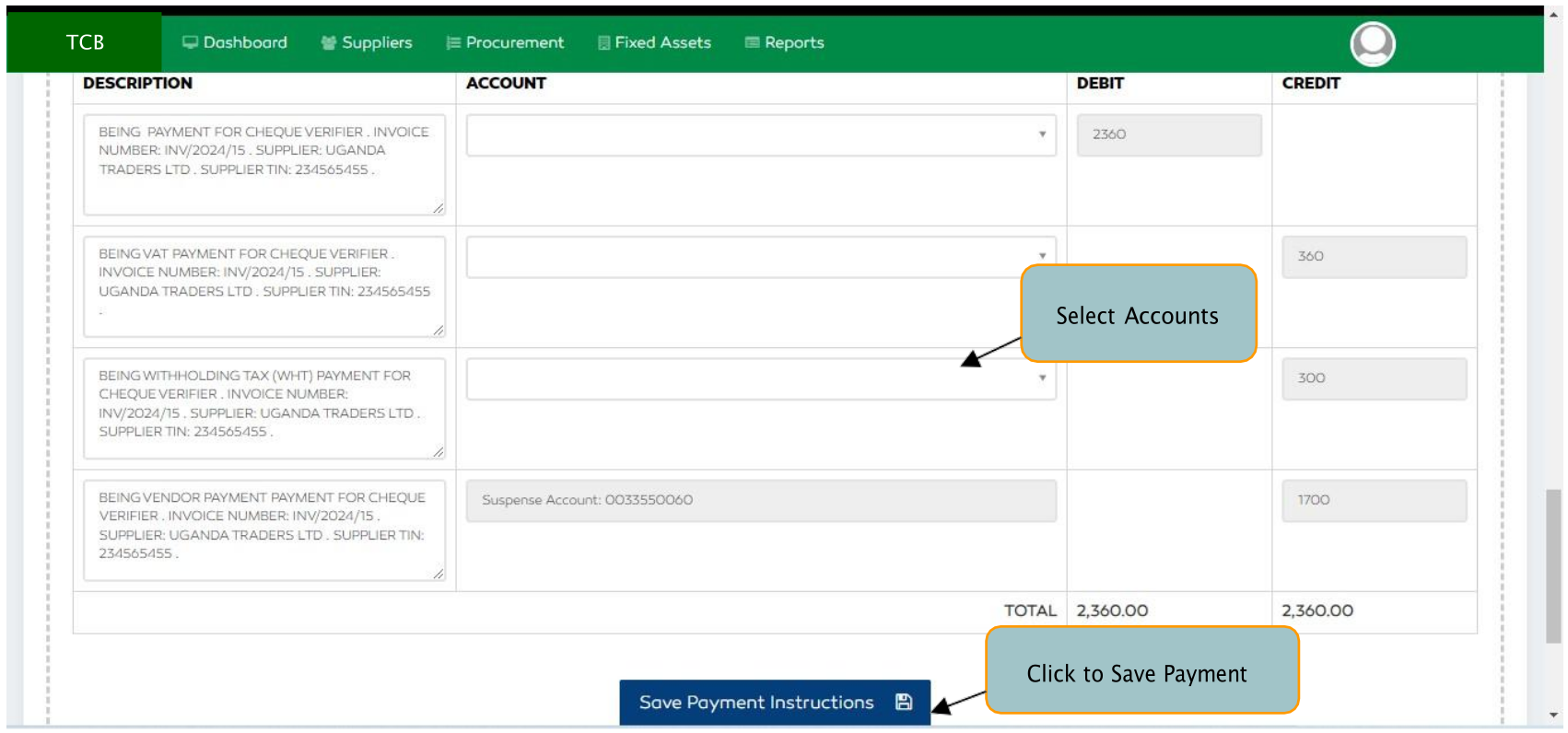Click the Reports icon in navbar
This screenshot has height=733, width=1568.
[752, 42]
